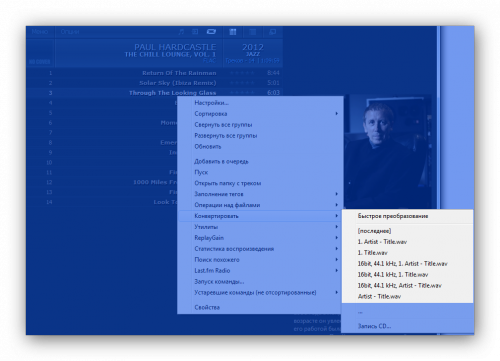Expand the arrow next to Операции над файлами

[x=337, y=205]
